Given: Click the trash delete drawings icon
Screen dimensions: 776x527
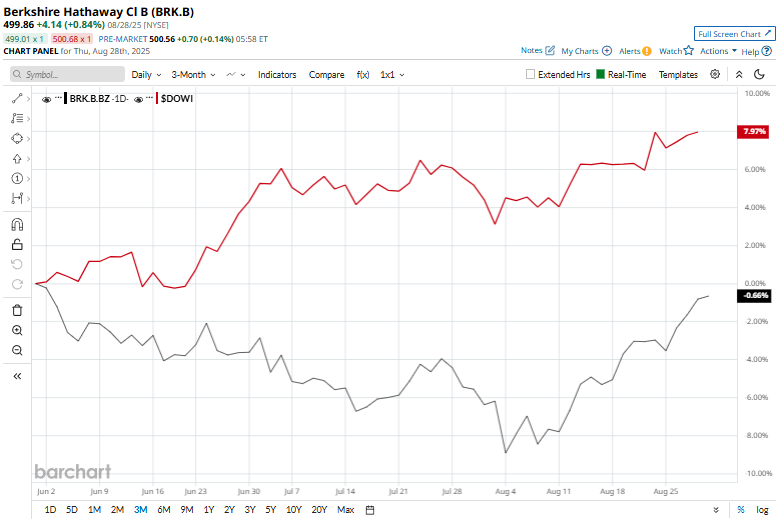Looking at the screenshot, I should (x=17, y=310).
